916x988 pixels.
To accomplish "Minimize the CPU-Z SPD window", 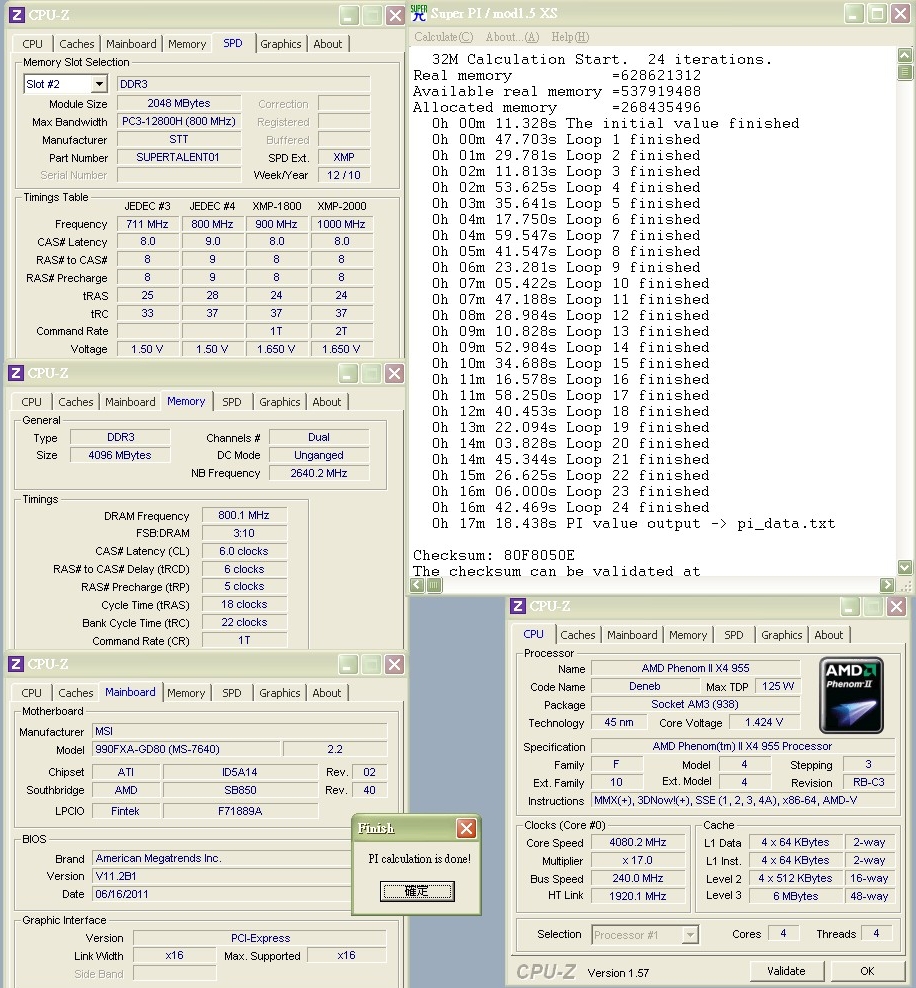I will point(349,15).
